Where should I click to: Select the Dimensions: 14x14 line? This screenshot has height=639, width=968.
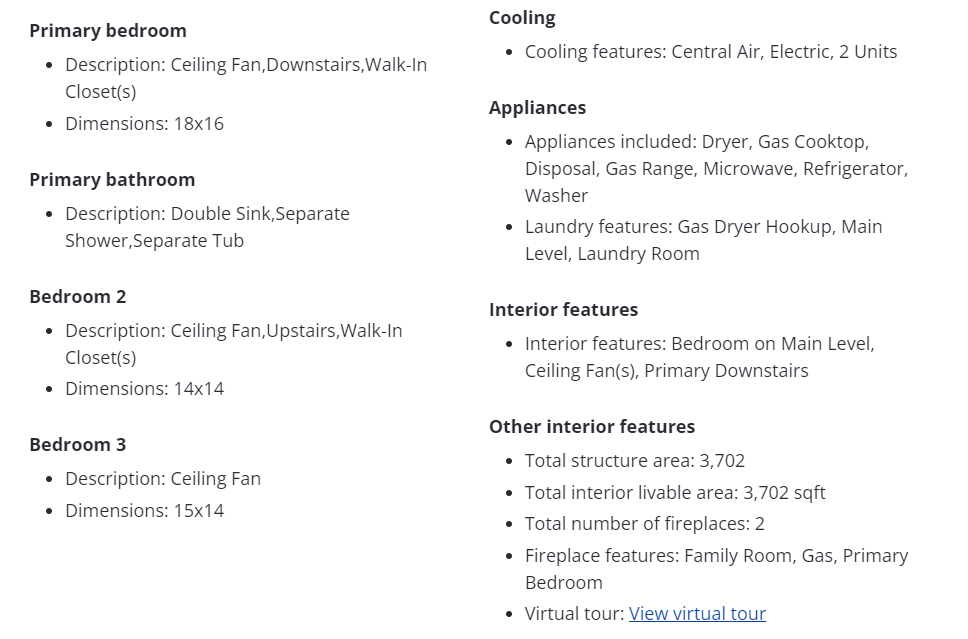[144, 389]
